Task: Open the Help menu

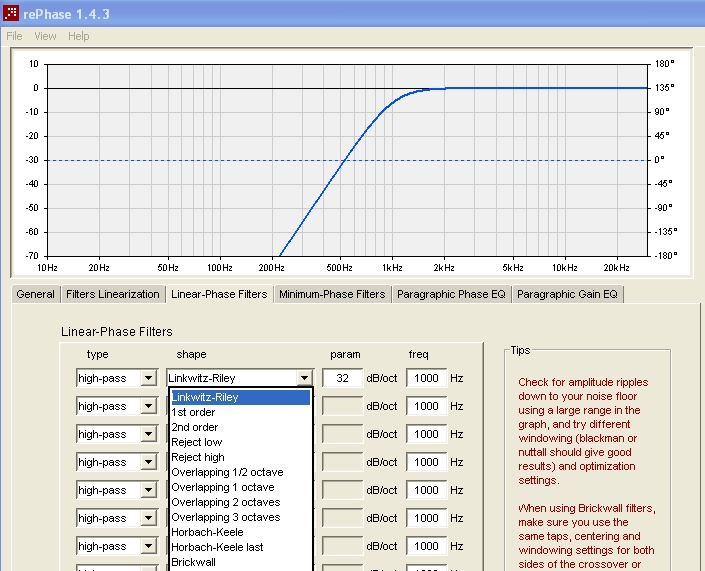Action: [79, 36]
